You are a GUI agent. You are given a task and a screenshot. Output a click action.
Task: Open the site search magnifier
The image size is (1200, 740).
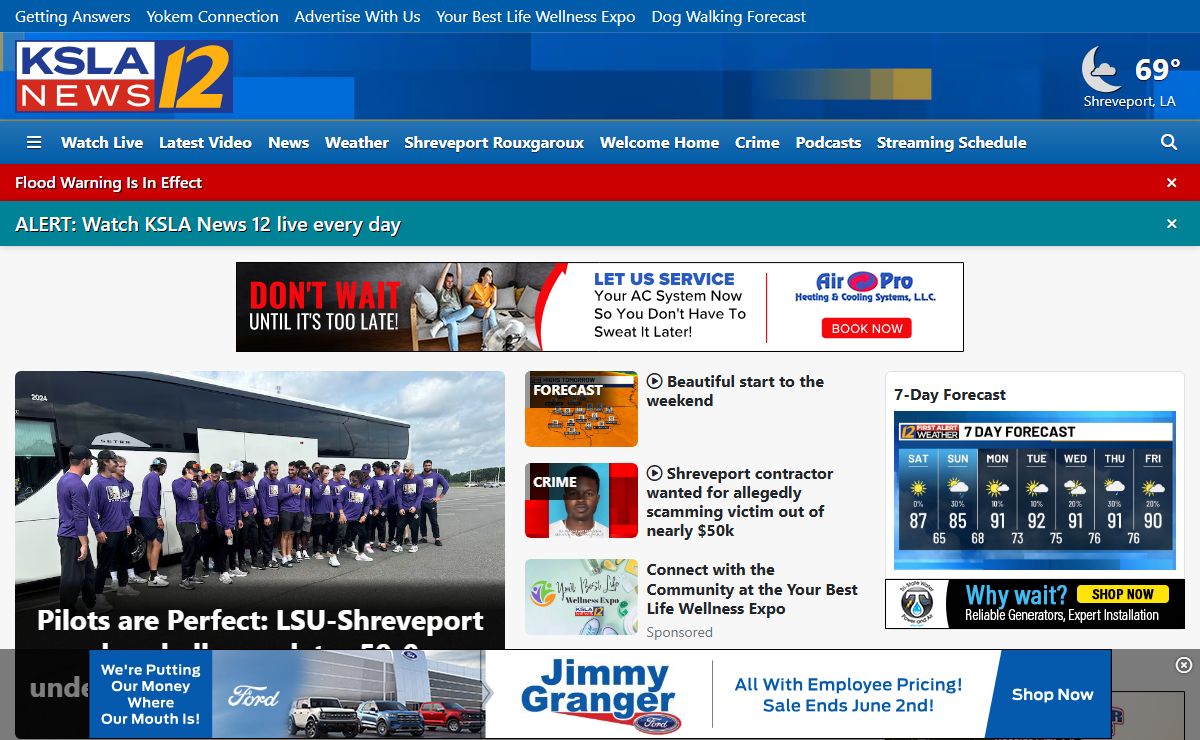click(x=1169, y=142)
